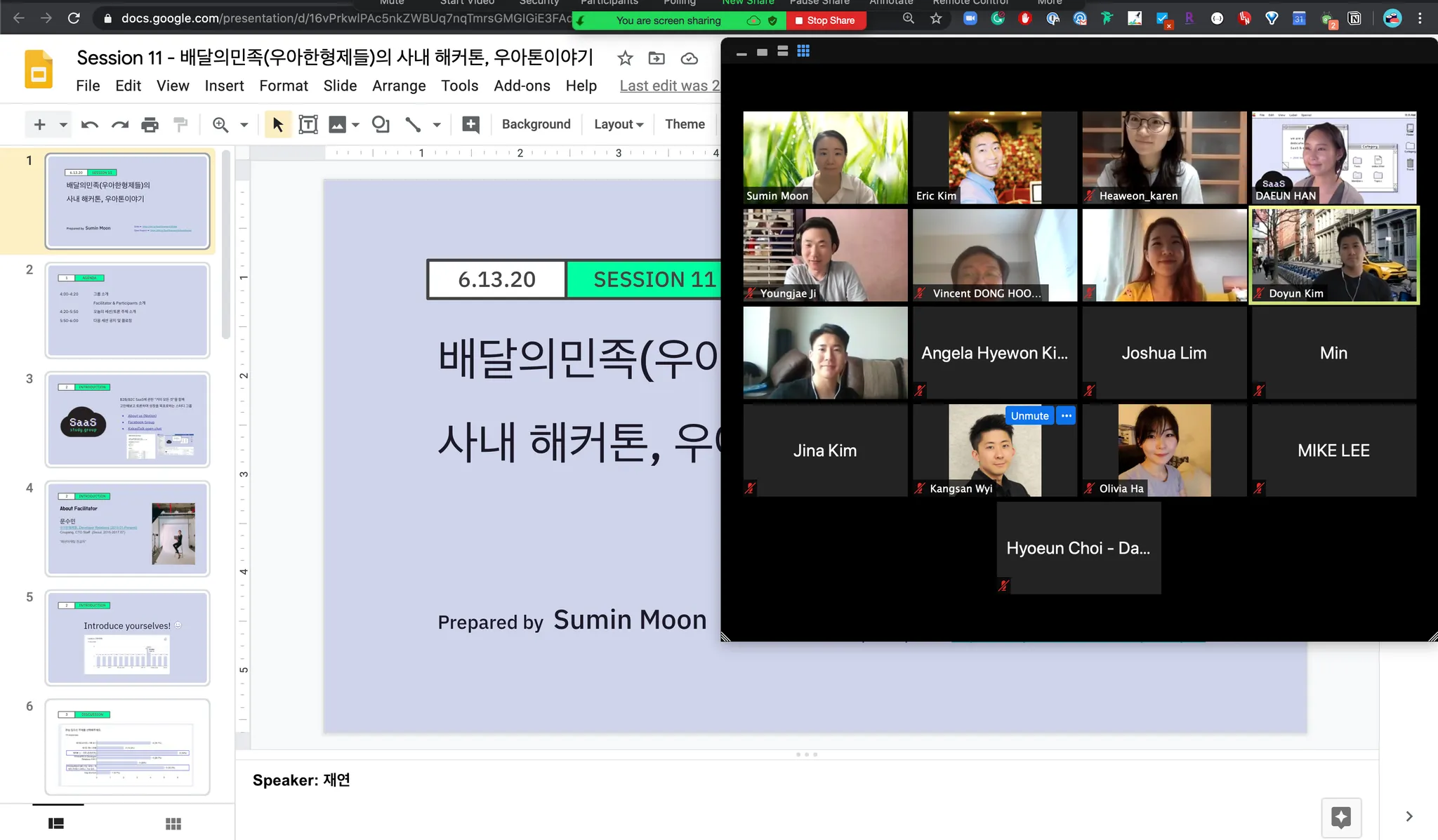This screenshot has height=840, width=1438.
Task: Click the move to folder icon
Action: point(657,58)
